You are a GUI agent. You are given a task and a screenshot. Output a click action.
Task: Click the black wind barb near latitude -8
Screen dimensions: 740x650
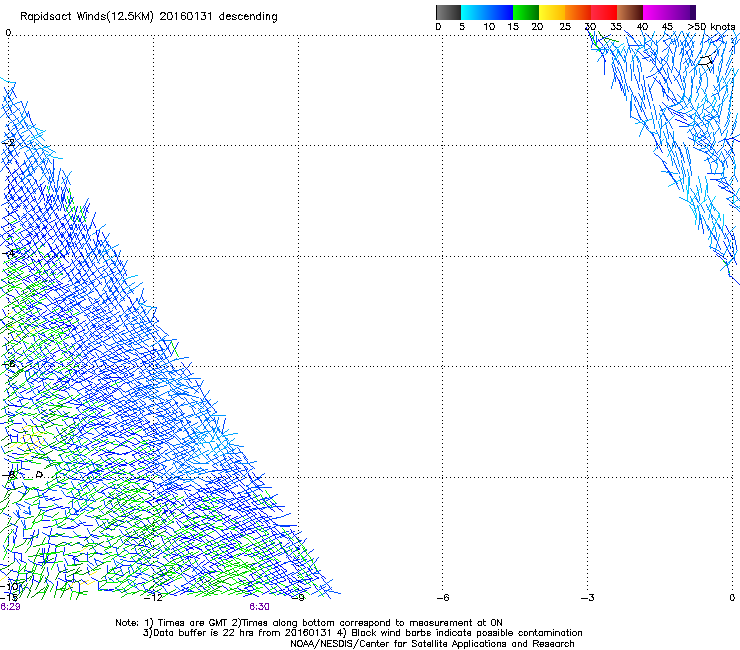coord(40,474)
